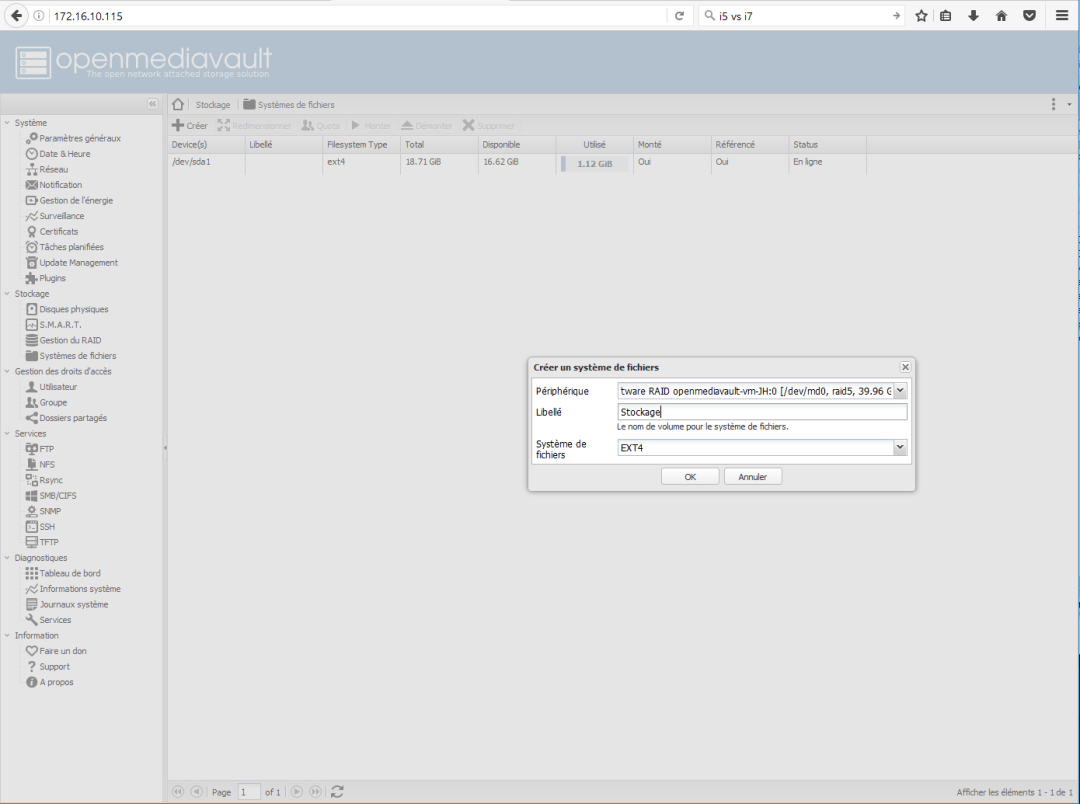The image size is (1080, 804).
Task: Open the S.M.A.R.T. sidebar icon
Action: click(x=32, y=325)
